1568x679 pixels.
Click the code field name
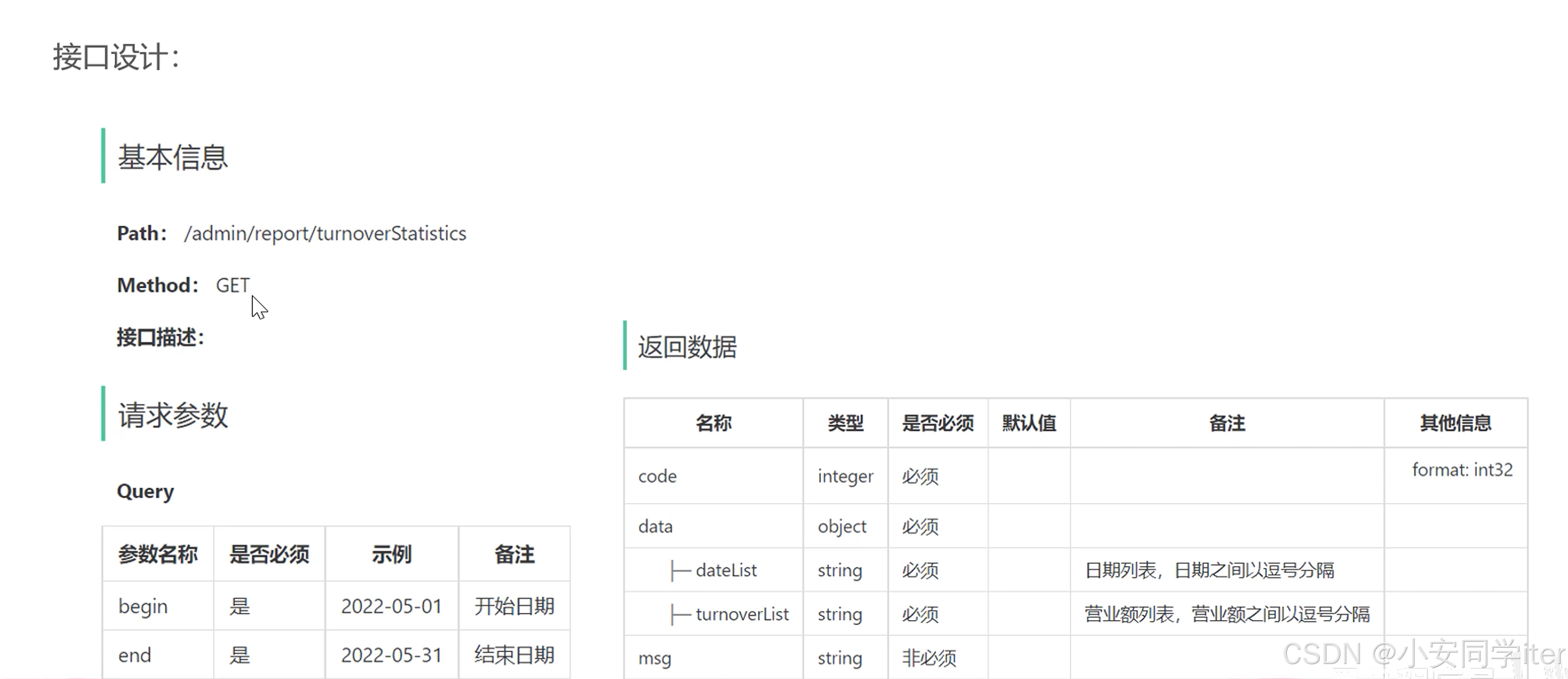[657, 476]
